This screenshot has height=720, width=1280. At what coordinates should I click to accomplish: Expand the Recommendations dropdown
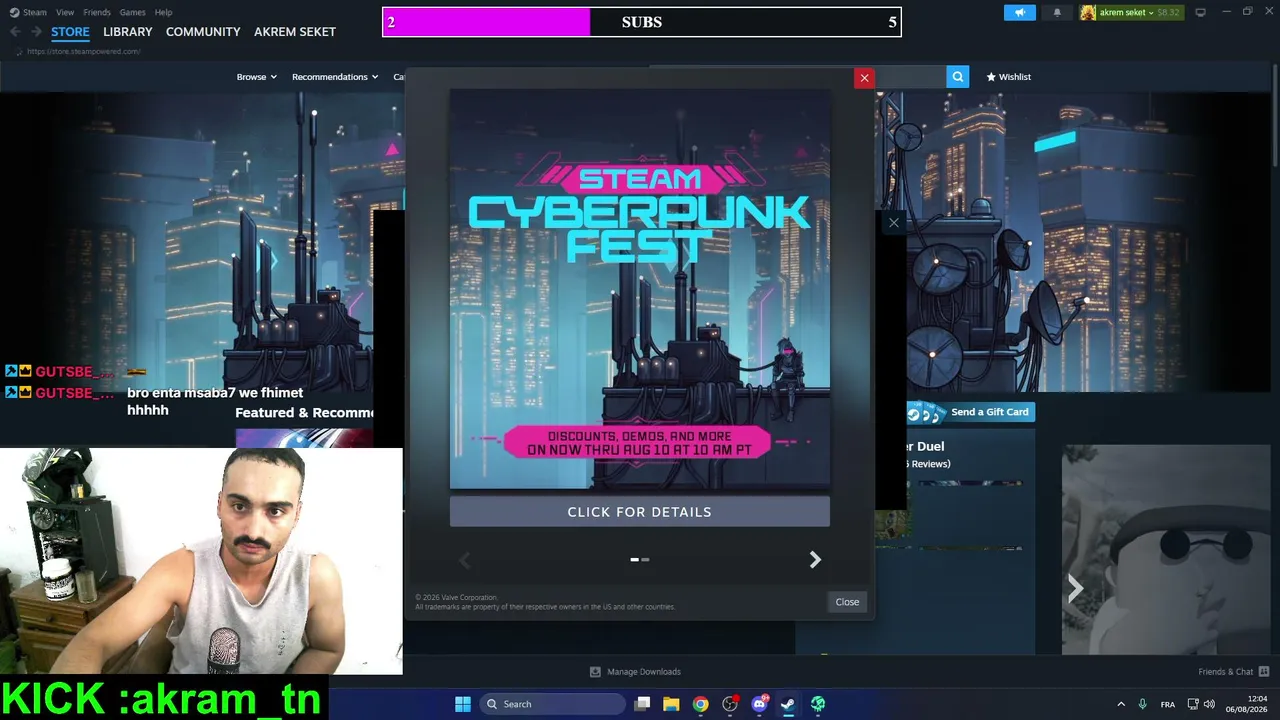[x=335, y=77]
